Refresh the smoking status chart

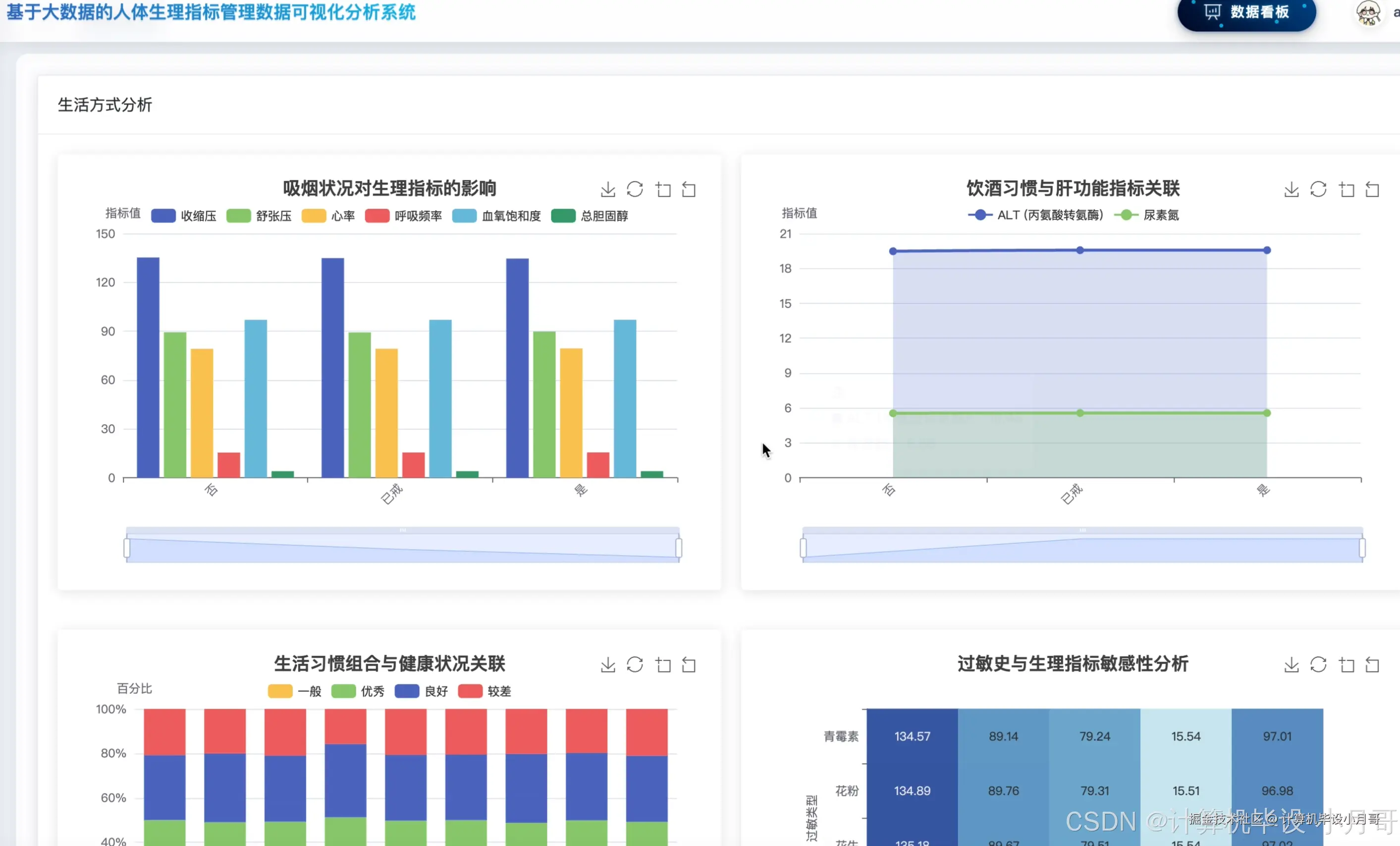(635, 189)
